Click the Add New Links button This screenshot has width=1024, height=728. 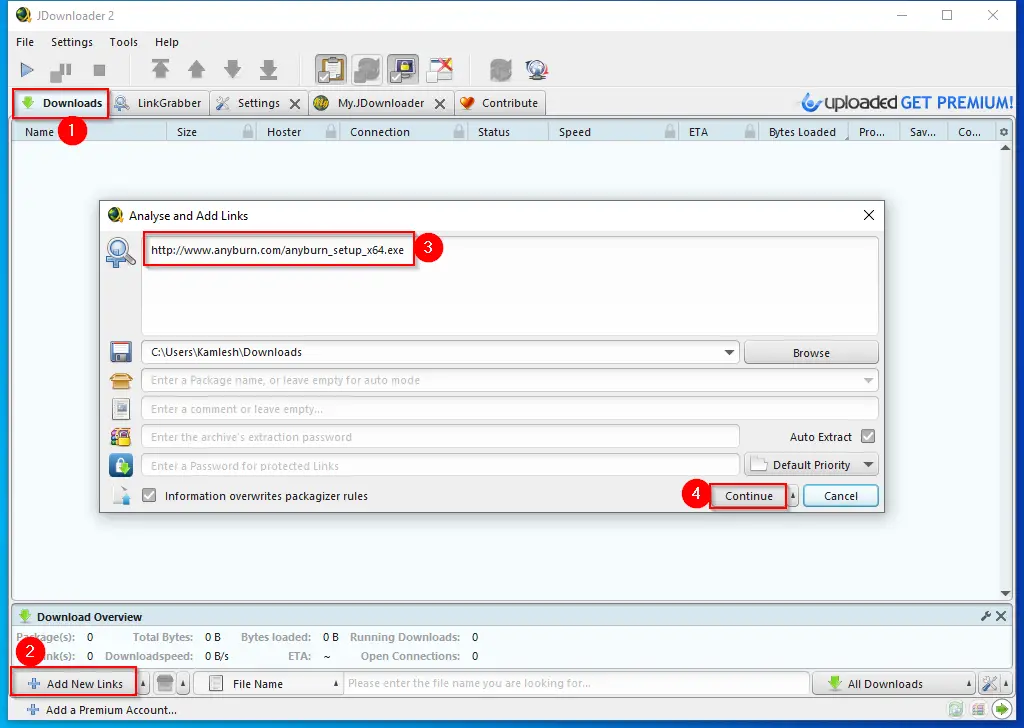(x=74, y=684)
